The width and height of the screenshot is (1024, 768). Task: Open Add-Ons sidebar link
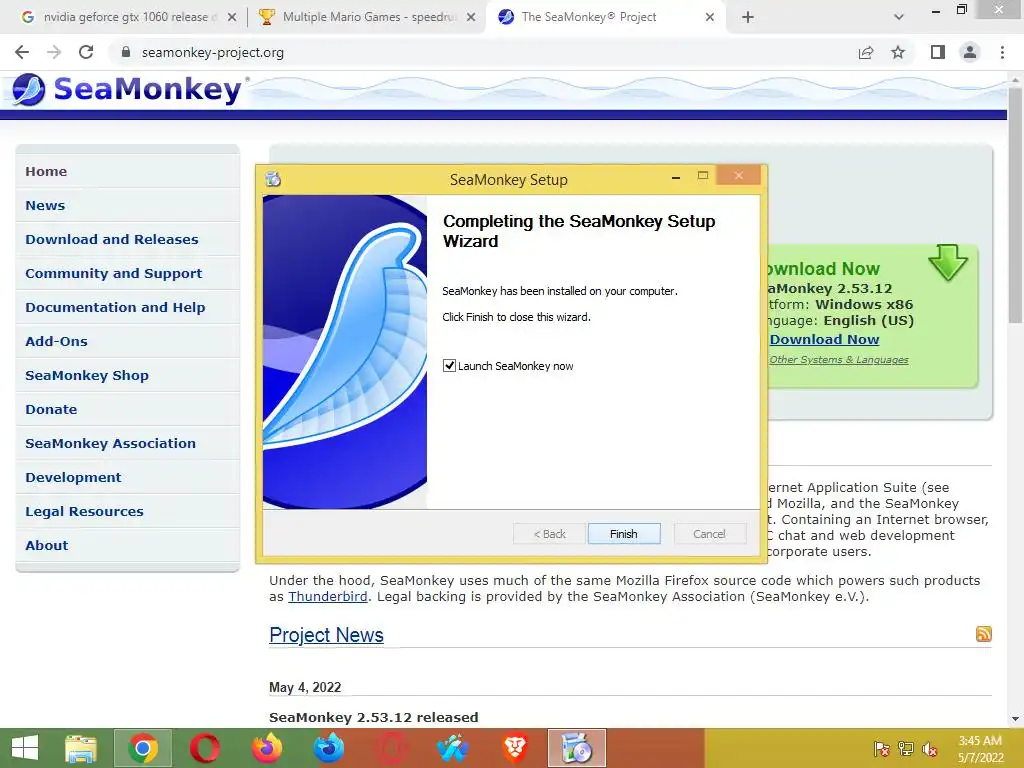tap(56, 341)
